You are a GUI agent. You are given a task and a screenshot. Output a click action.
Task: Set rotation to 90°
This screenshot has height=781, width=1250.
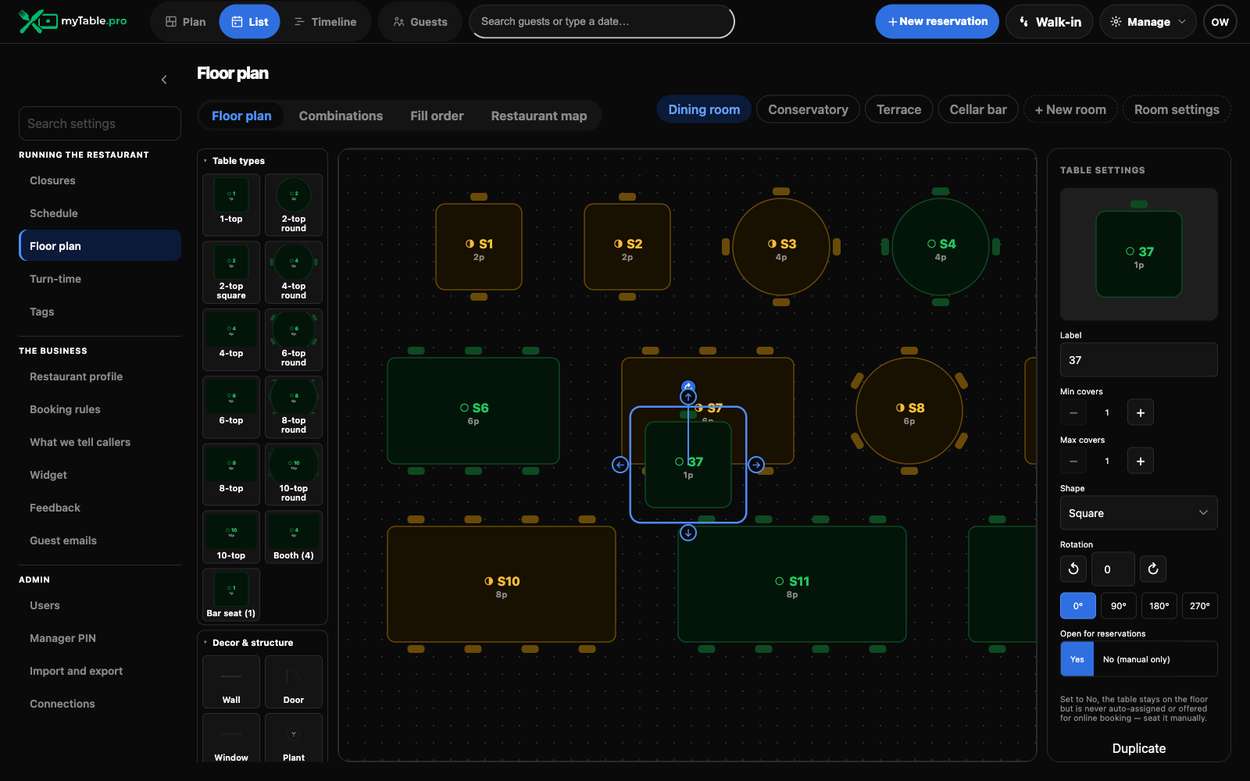point(1118,606)
